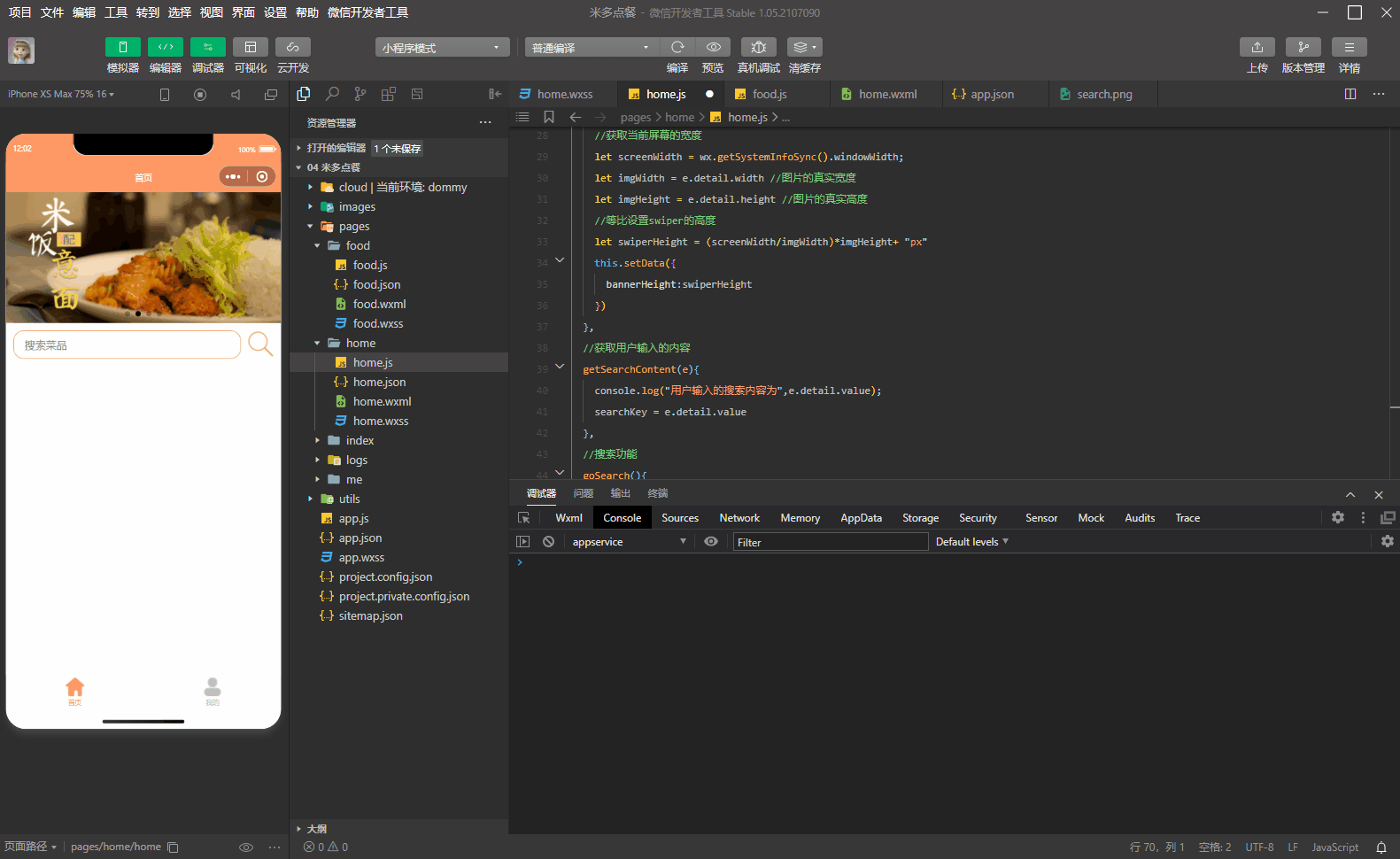Open the 页面路径 page path dropdown
The image size is (1400, 859).
tap(31, 847)
